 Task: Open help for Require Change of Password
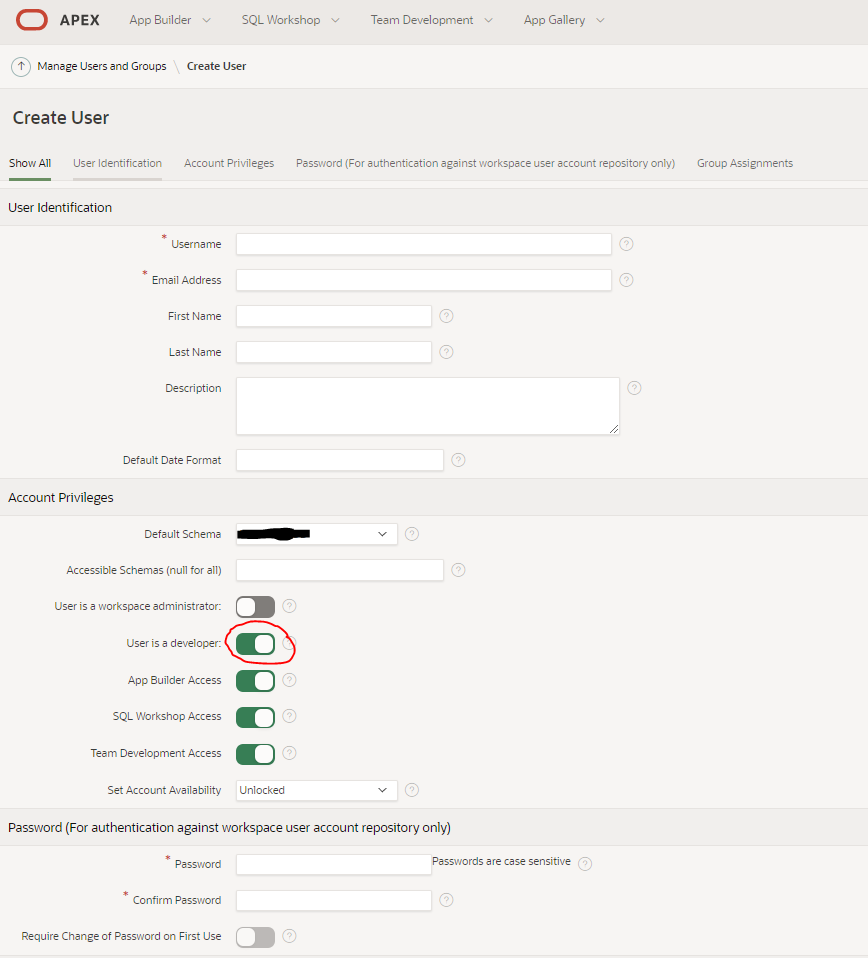point(290,936)
